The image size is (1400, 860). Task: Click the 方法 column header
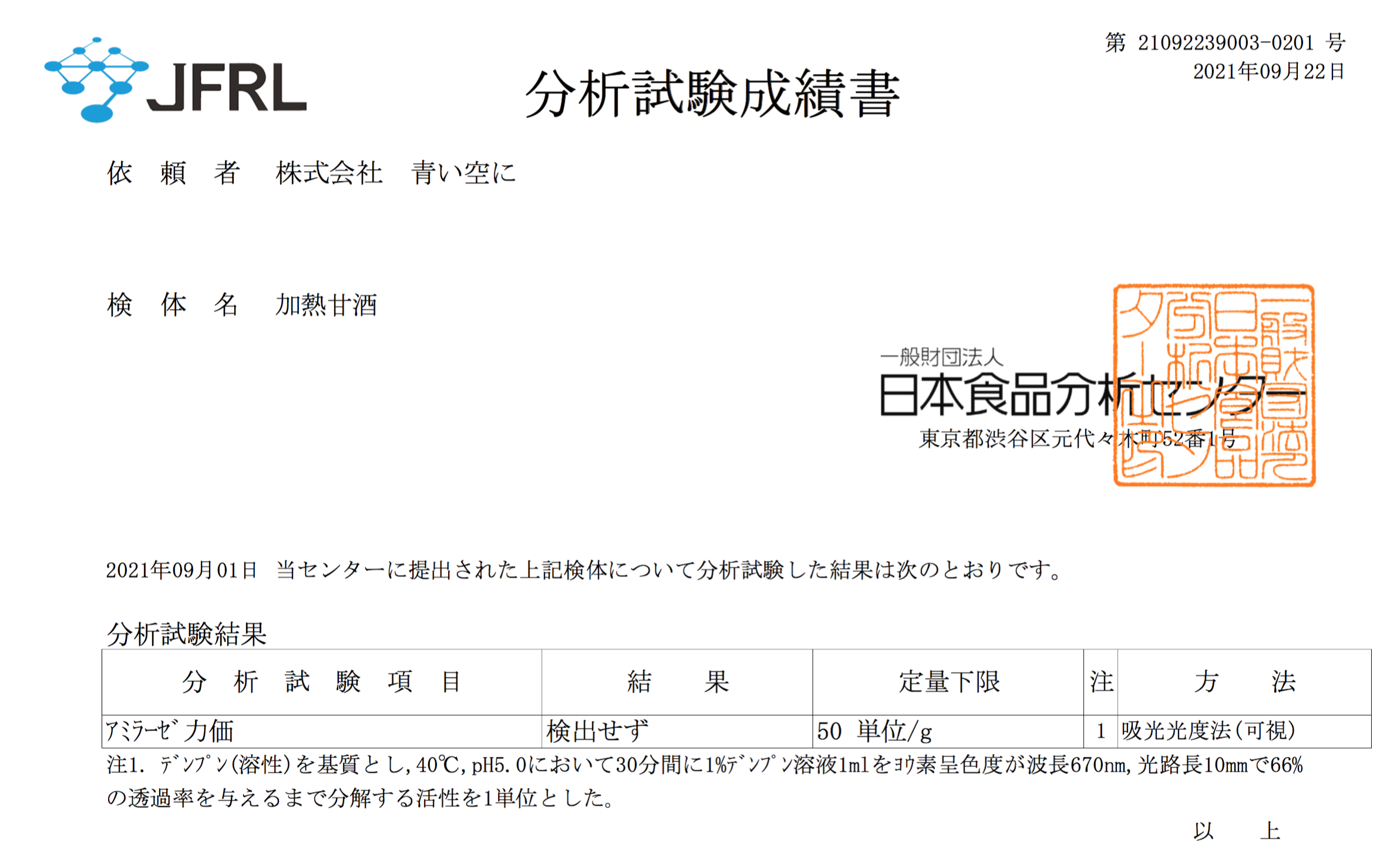[x=1244, y=682]
